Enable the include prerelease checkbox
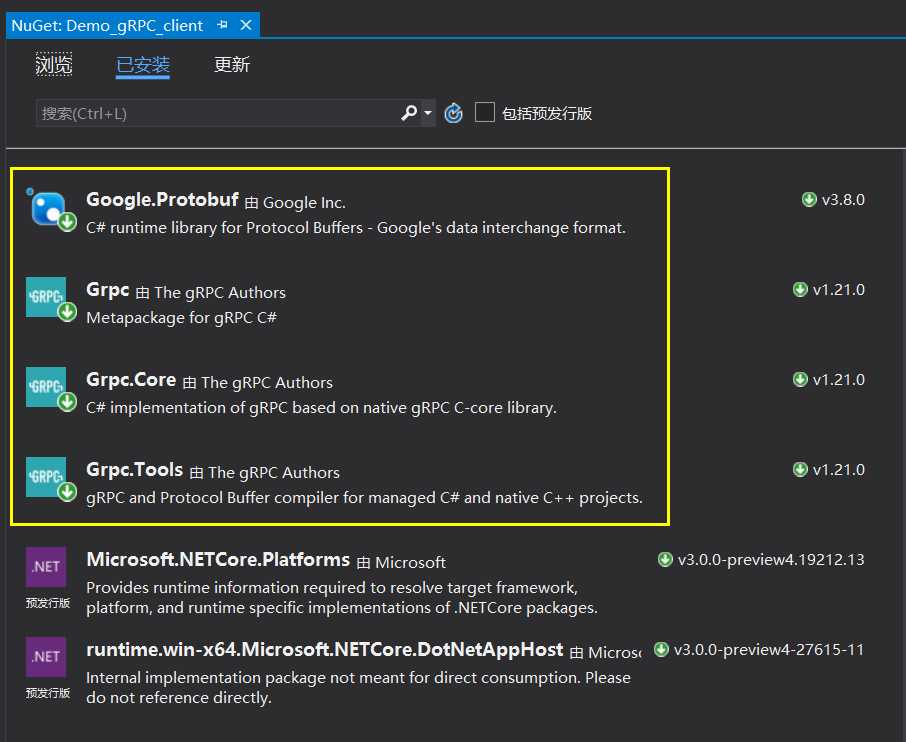The height and width of the screenshot is (742, 906). tap(484, 112)
